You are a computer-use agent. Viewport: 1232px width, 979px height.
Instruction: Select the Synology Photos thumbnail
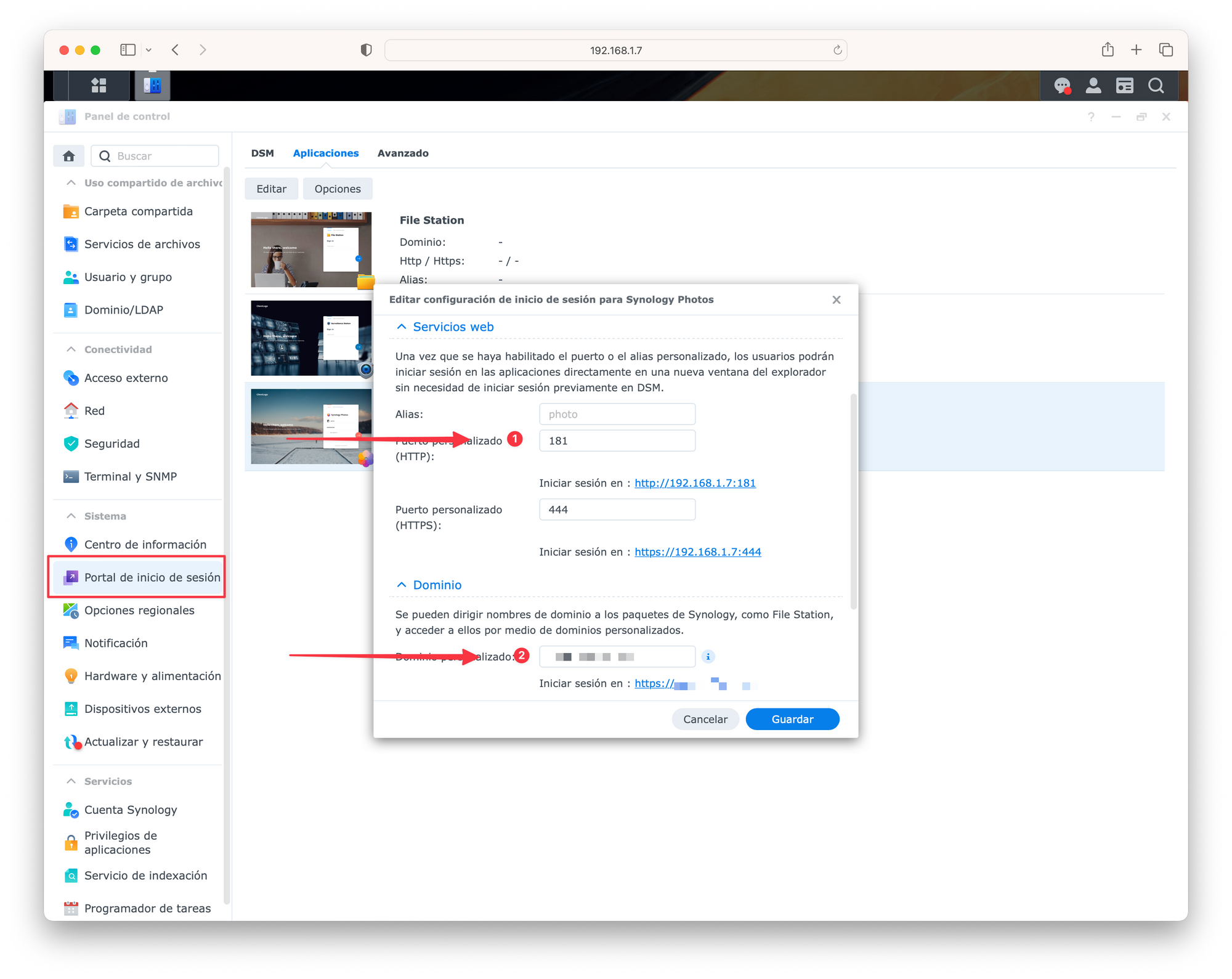(311, 426)
